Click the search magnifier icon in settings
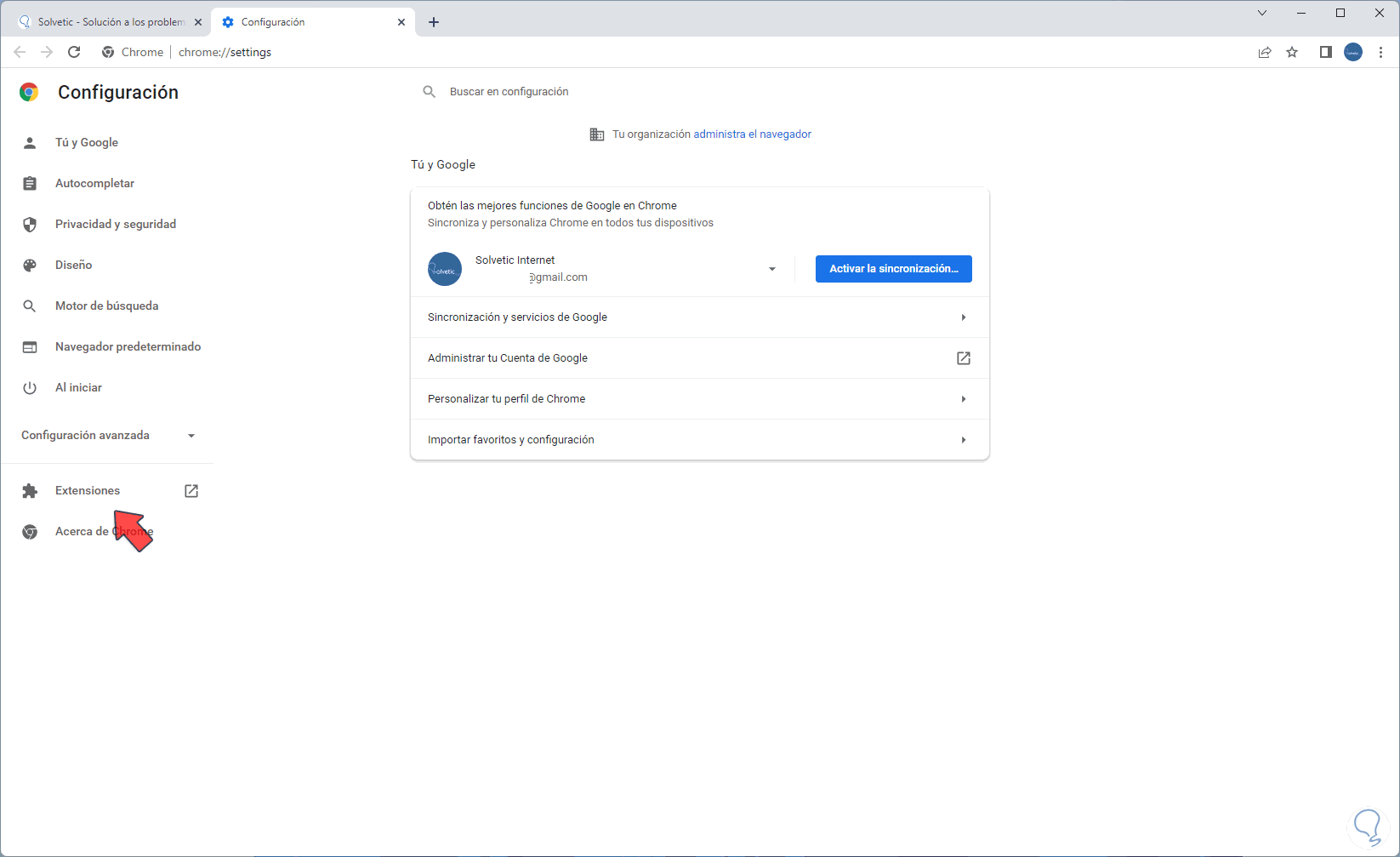The height and width of the screenshot is (857, 1400). point(430,91)
